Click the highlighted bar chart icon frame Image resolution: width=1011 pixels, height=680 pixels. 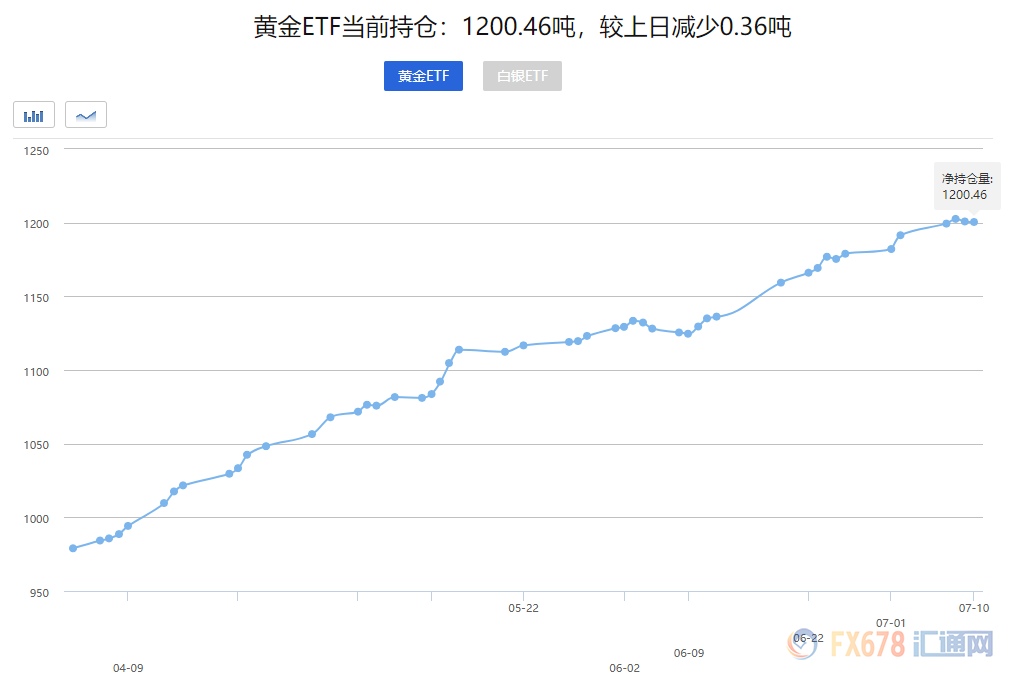pos(33,114)
